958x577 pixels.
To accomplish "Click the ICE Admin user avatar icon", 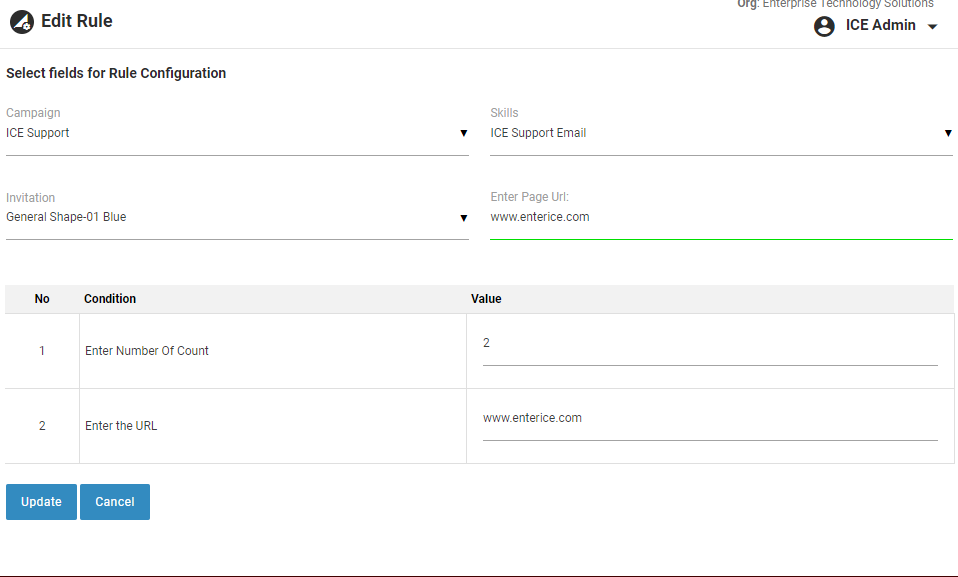I will (824, 26).
